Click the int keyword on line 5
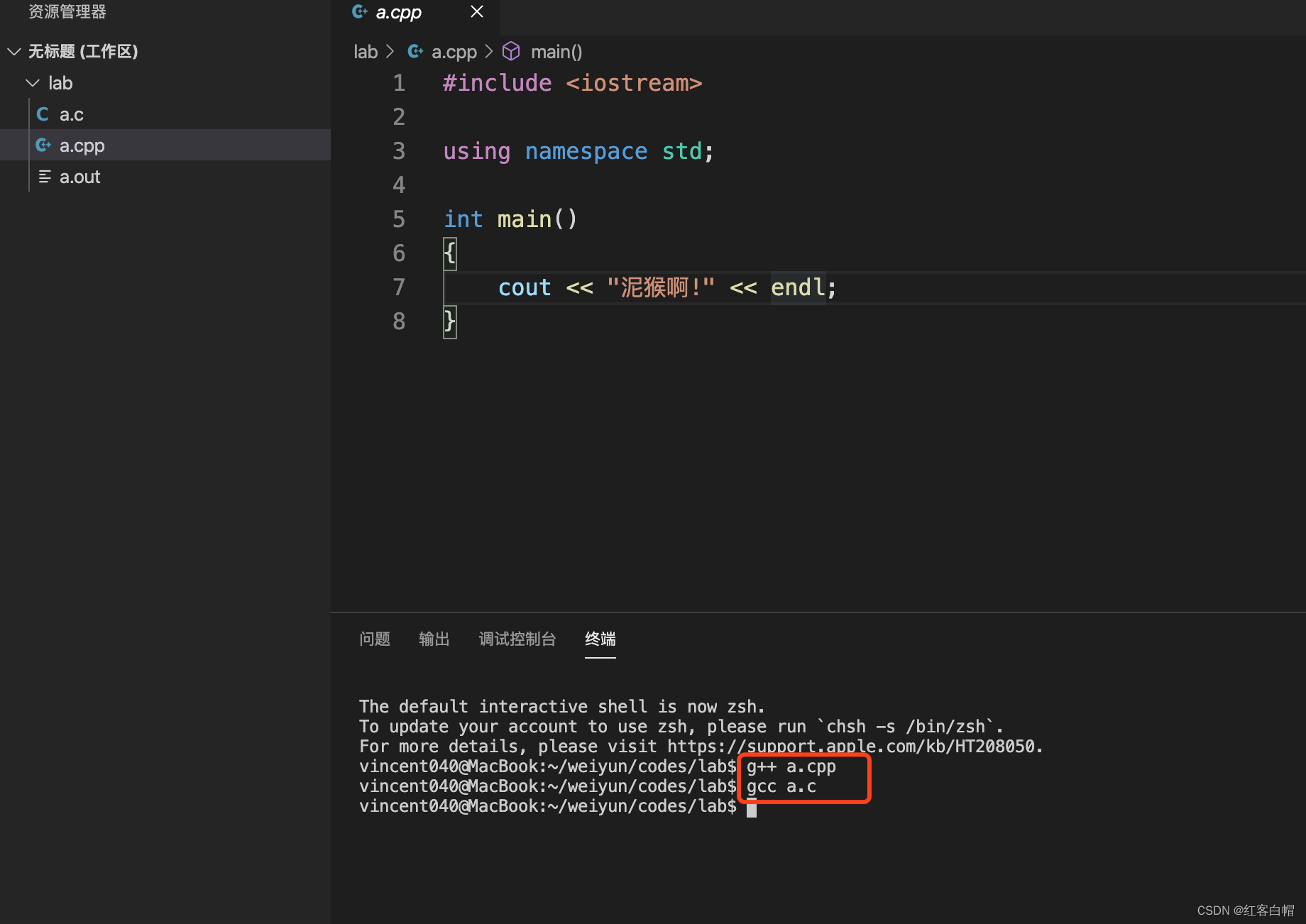Viewport: 1306px width, 924px height. 463,219
